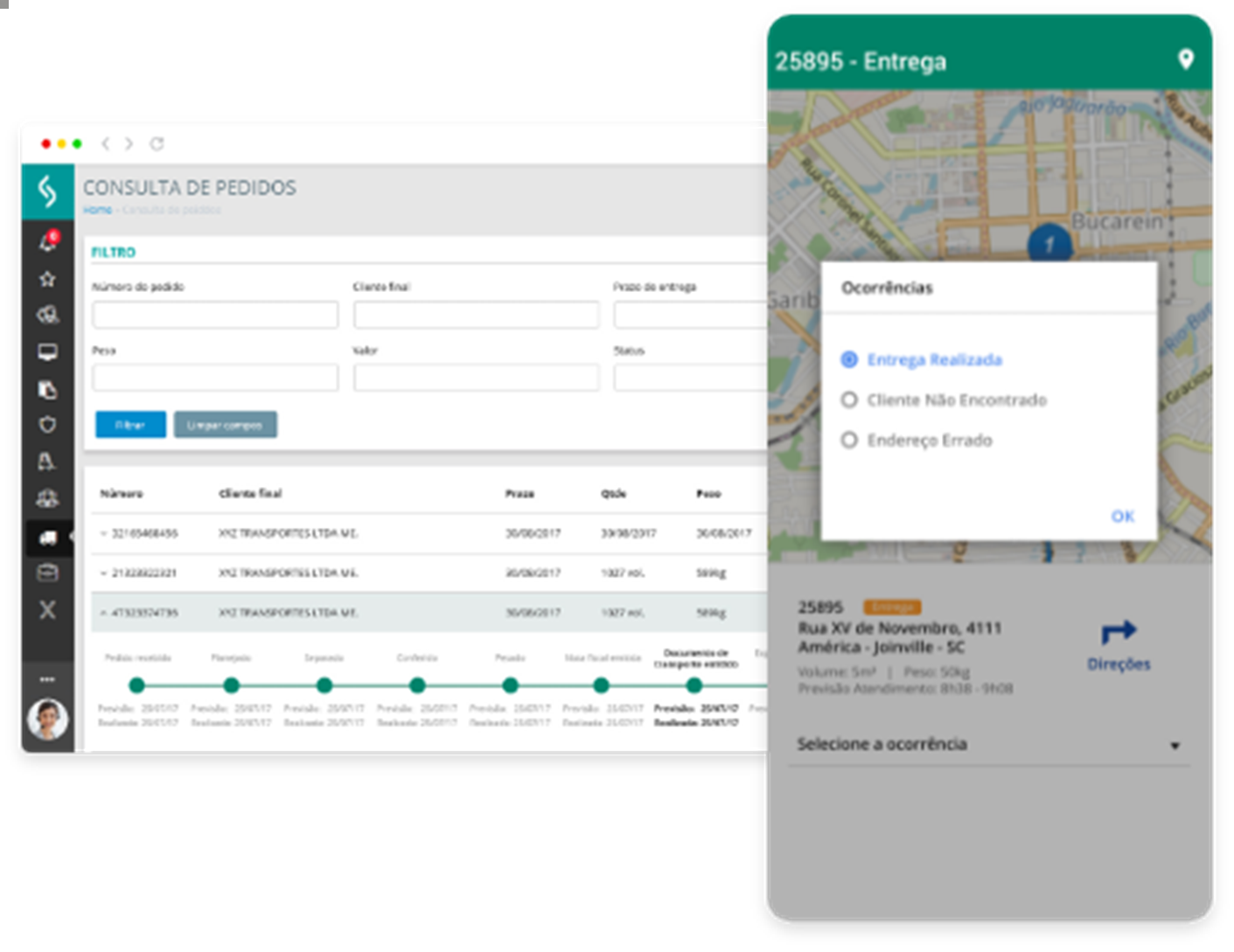The image size is (1234, 952).
Task: Sort by Qtde column header
Action: pos(613,494)
